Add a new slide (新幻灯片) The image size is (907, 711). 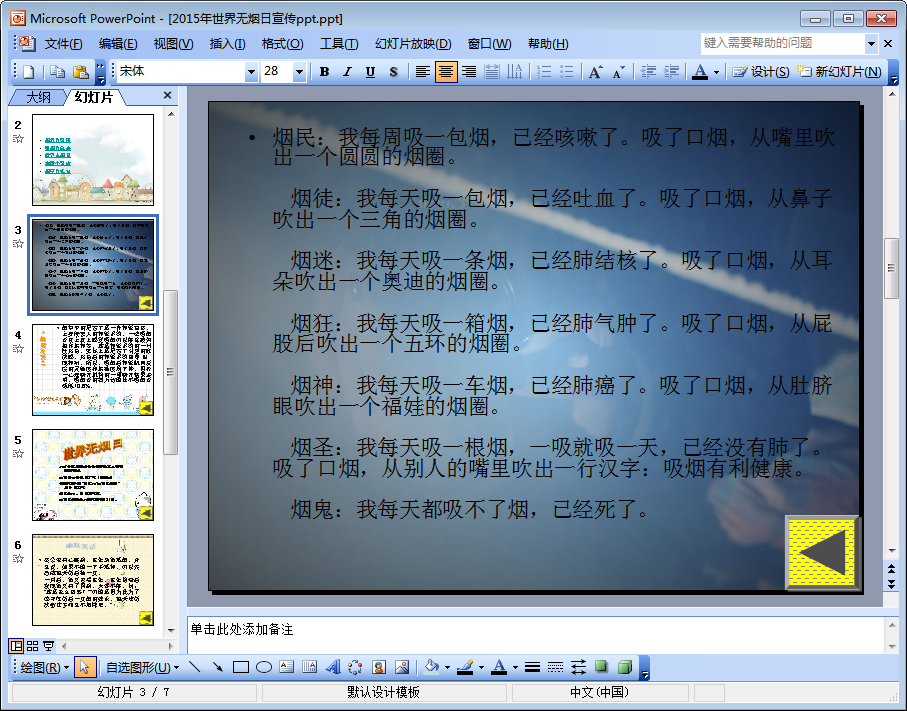839,72
